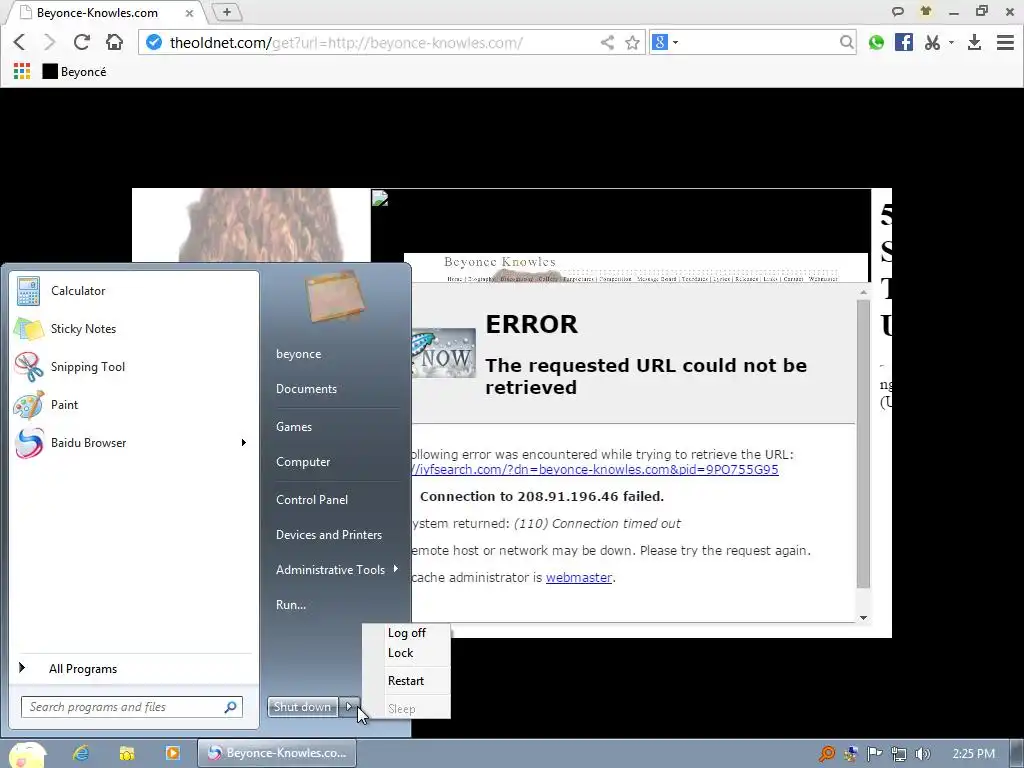
Task: Open Games from the Start menu
Action: 294,426
